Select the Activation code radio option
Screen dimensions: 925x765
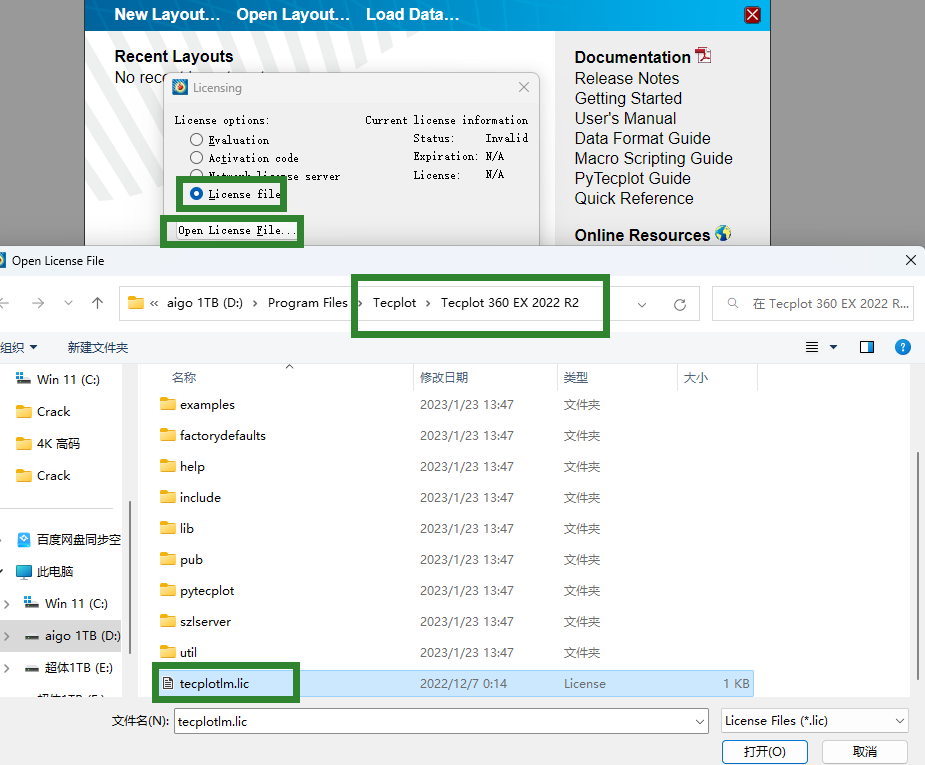tap(196, 157)
